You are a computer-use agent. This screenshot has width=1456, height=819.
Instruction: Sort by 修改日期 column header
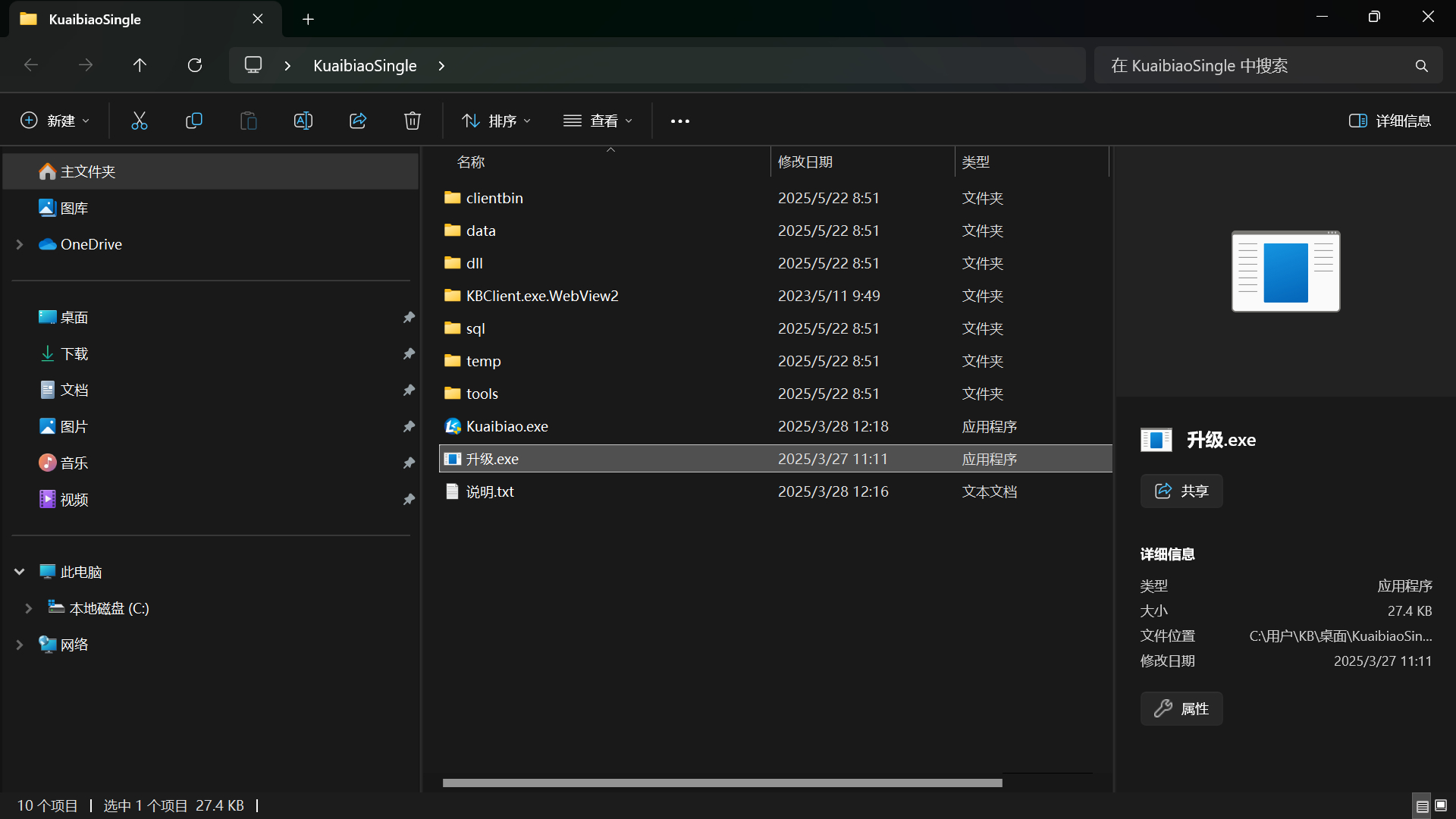click(x=862, y=162)
